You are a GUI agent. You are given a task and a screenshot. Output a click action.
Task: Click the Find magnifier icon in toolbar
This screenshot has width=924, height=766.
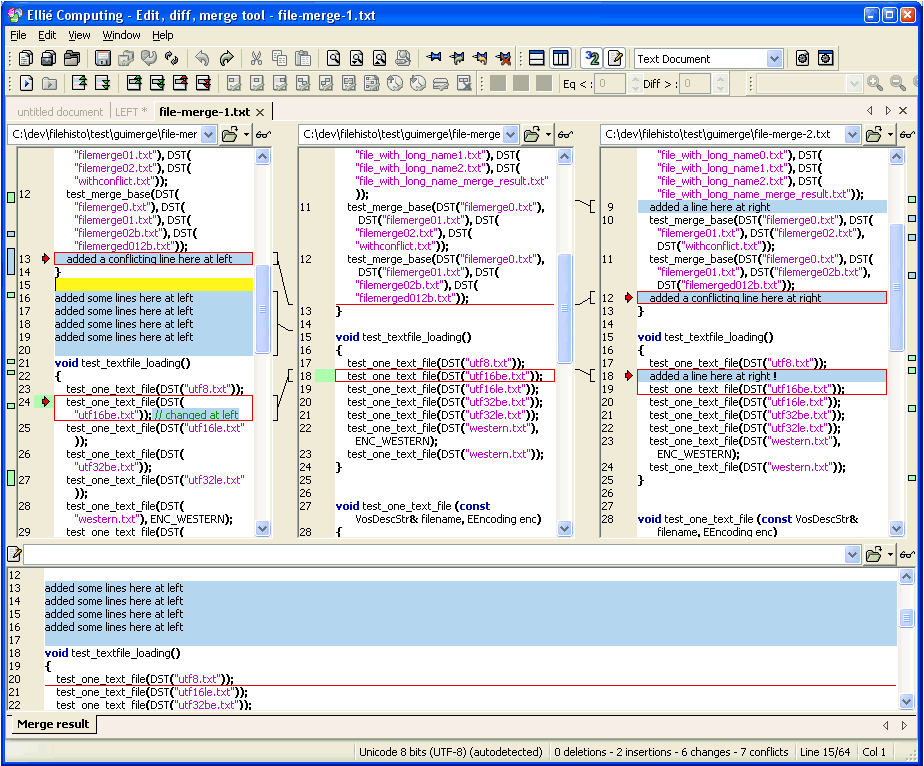pos(333,59)
